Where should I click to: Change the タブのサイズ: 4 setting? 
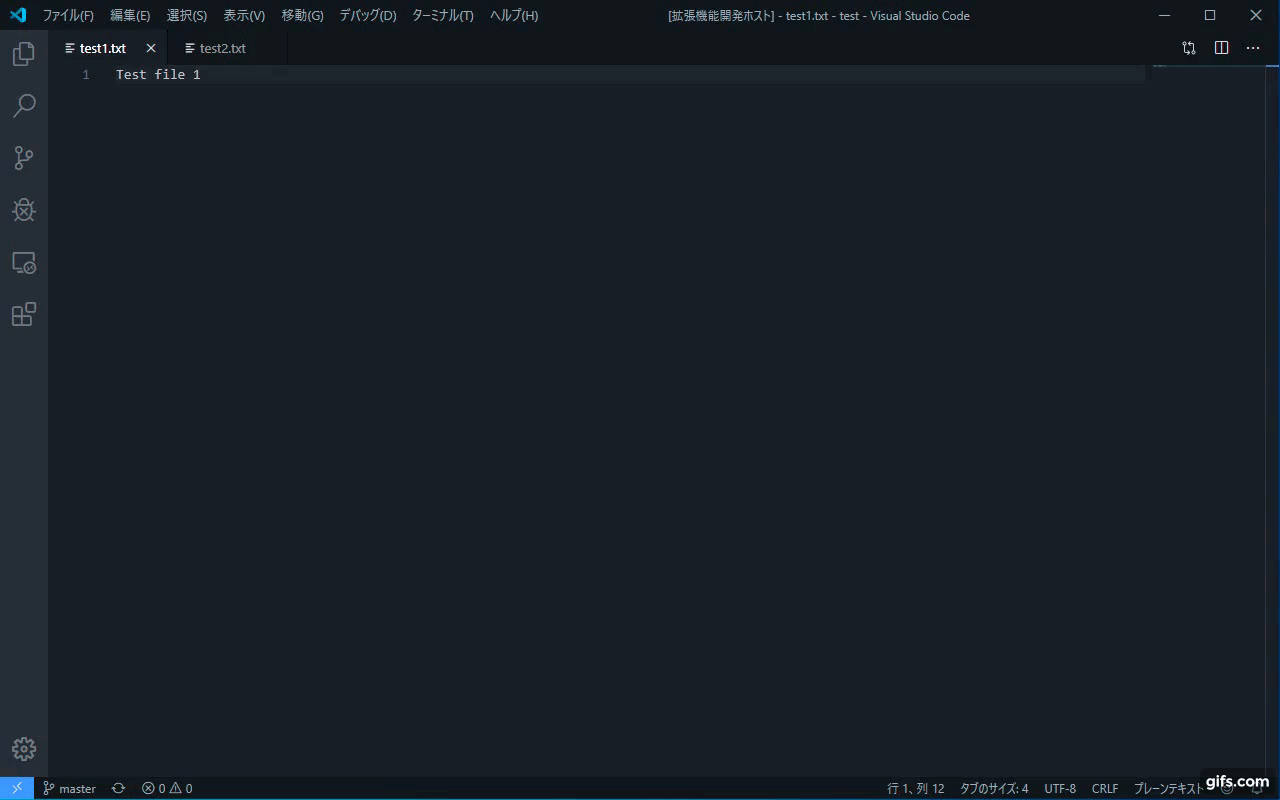coord(994,788)
